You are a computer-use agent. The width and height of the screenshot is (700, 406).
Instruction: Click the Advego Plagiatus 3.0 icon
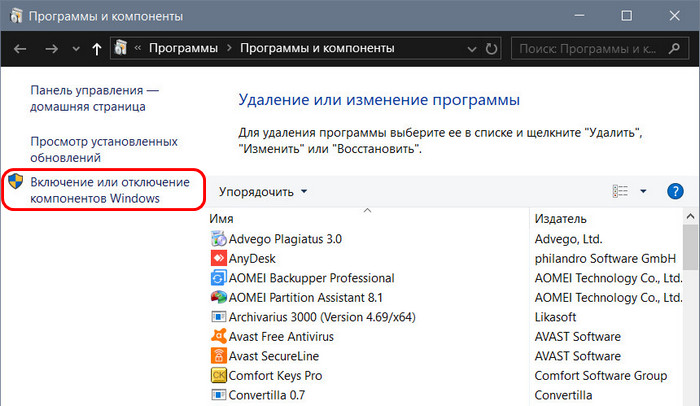click(x=218, y=239)
